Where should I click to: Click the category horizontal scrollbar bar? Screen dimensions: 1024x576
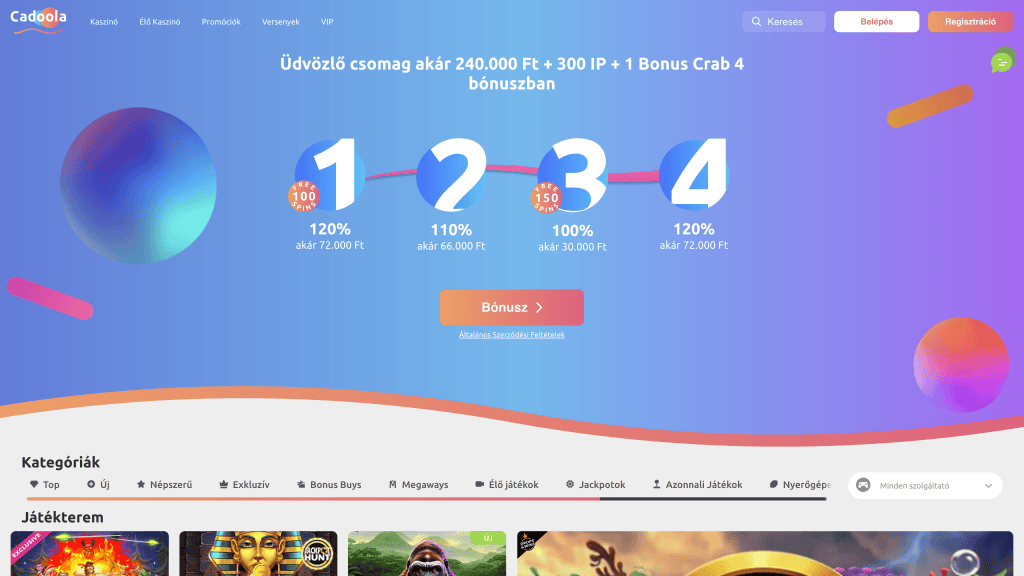[x=426, y=499]
